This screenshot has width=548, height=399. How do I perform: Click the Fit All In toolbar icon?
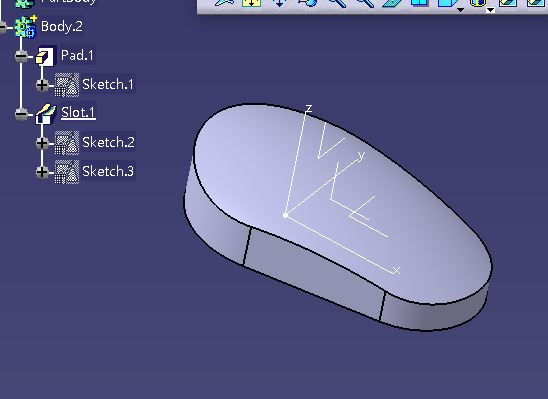click(252, 3)
